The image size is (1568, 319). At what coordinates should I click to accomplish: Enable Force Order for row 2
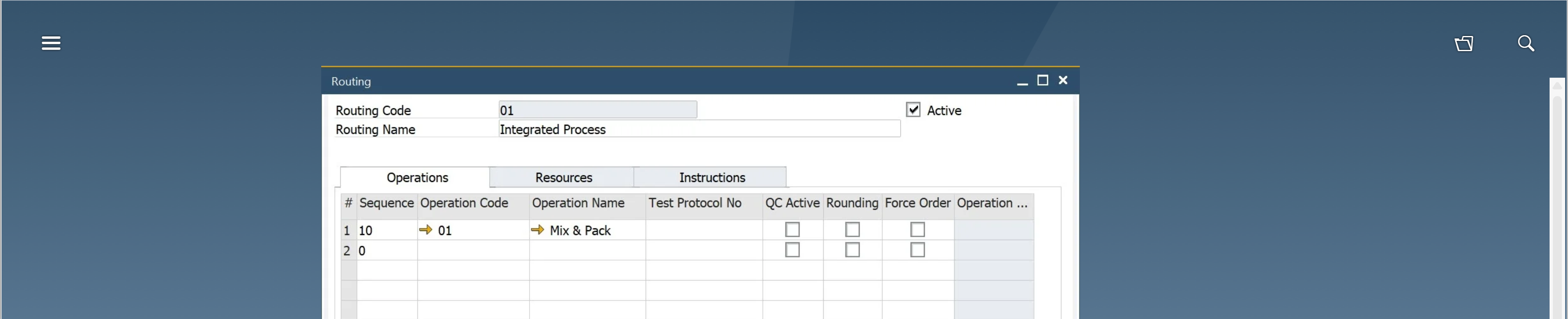click(x=917, y=250)
